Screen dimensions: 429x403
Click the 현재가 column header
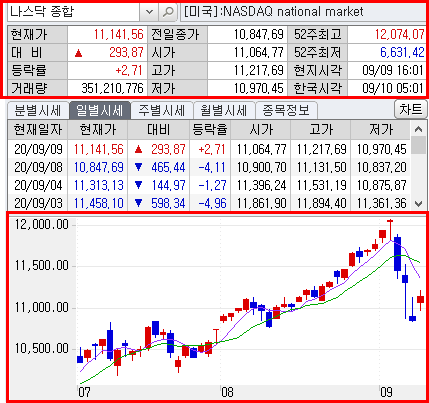pos(98,130)
